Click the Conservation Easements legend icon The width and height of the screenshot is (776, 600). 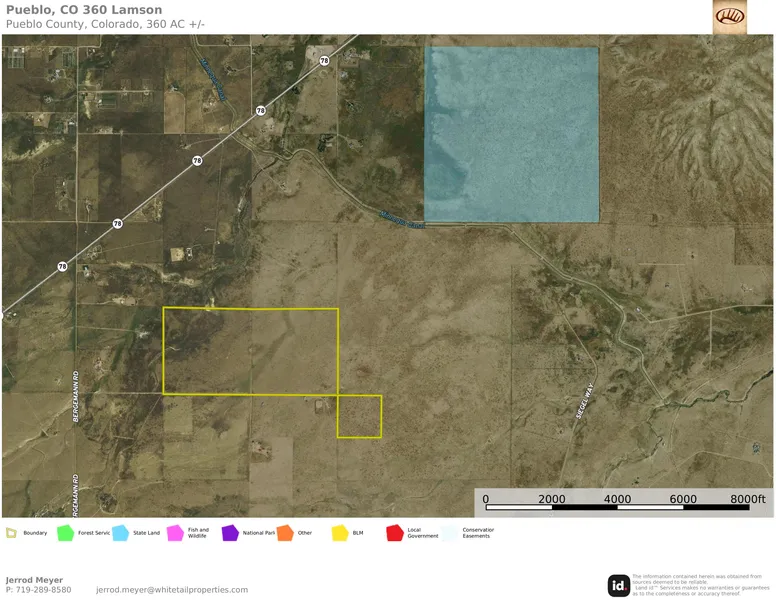tap(449, 533)
